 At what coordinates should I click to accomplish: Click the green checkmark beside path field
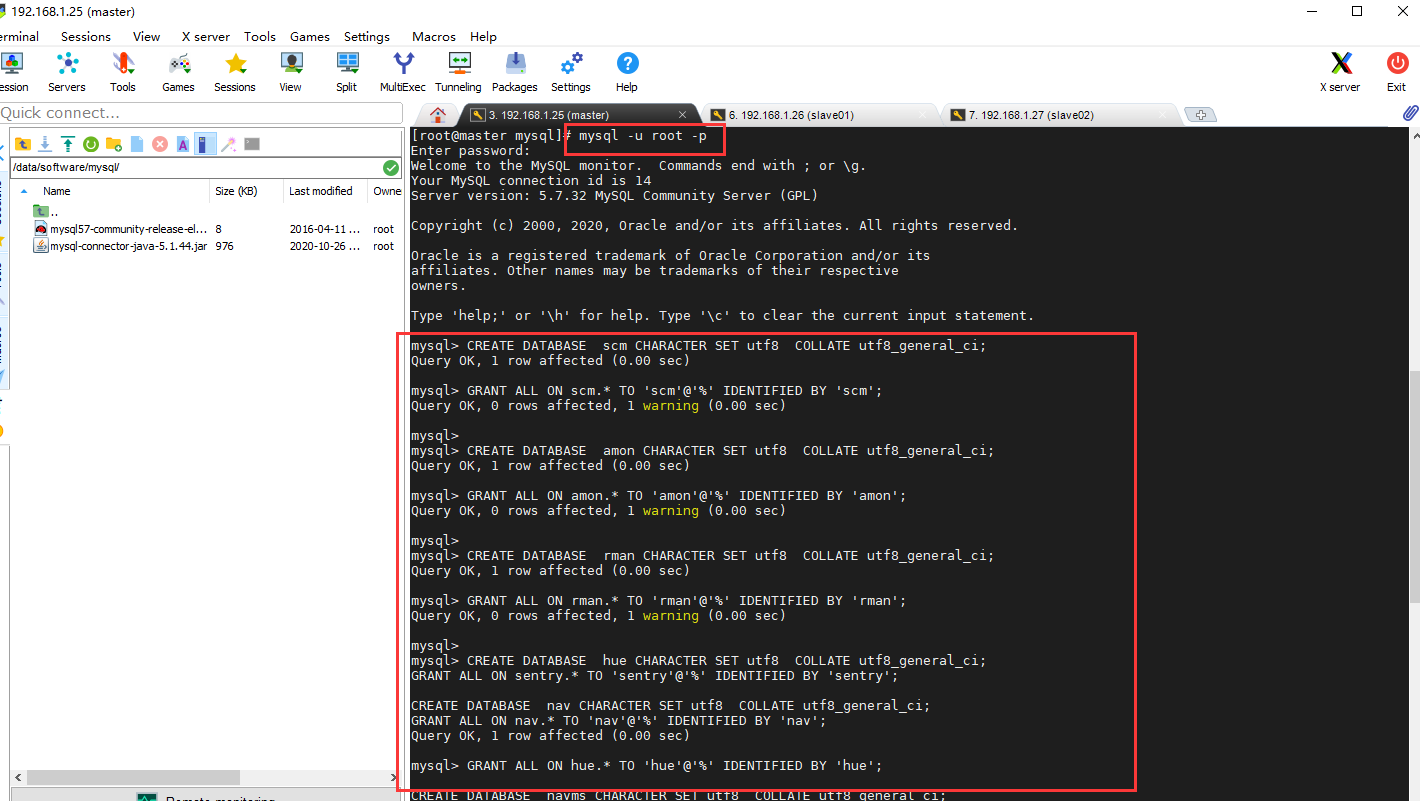390,168
